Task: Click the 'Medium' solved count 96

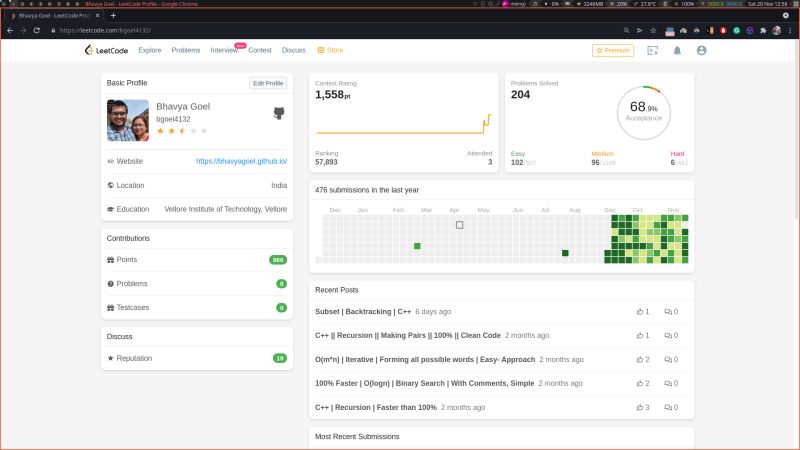Action: point(595,162)
